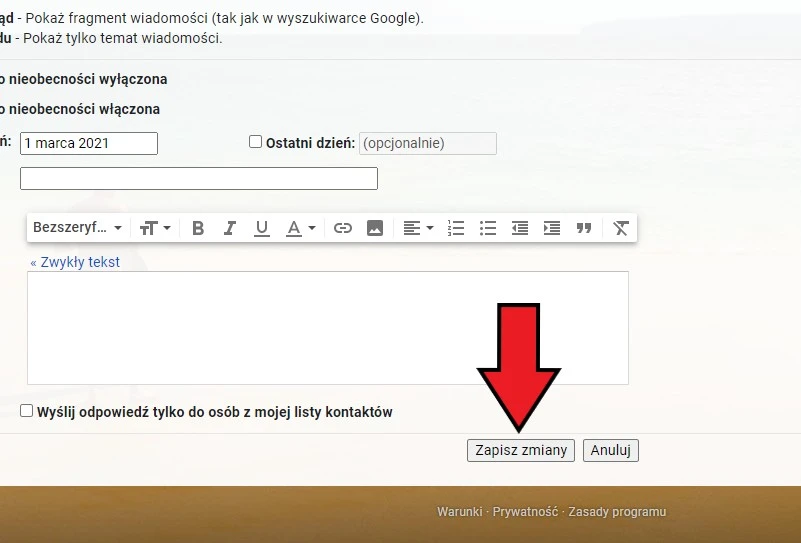Open the Bezszeryfowa font family dropdown

coord(77,228)
